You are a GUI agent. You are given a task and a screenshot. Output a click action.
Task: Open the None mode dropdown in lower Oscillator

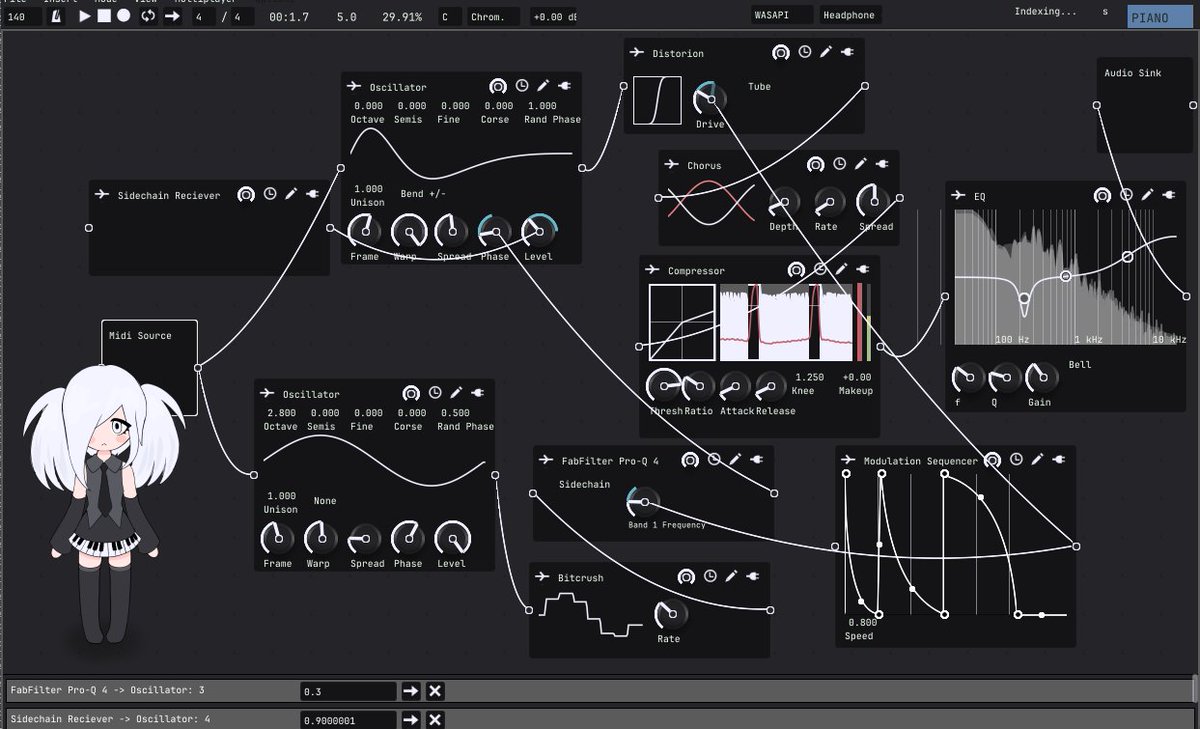[x=325, y=501]
